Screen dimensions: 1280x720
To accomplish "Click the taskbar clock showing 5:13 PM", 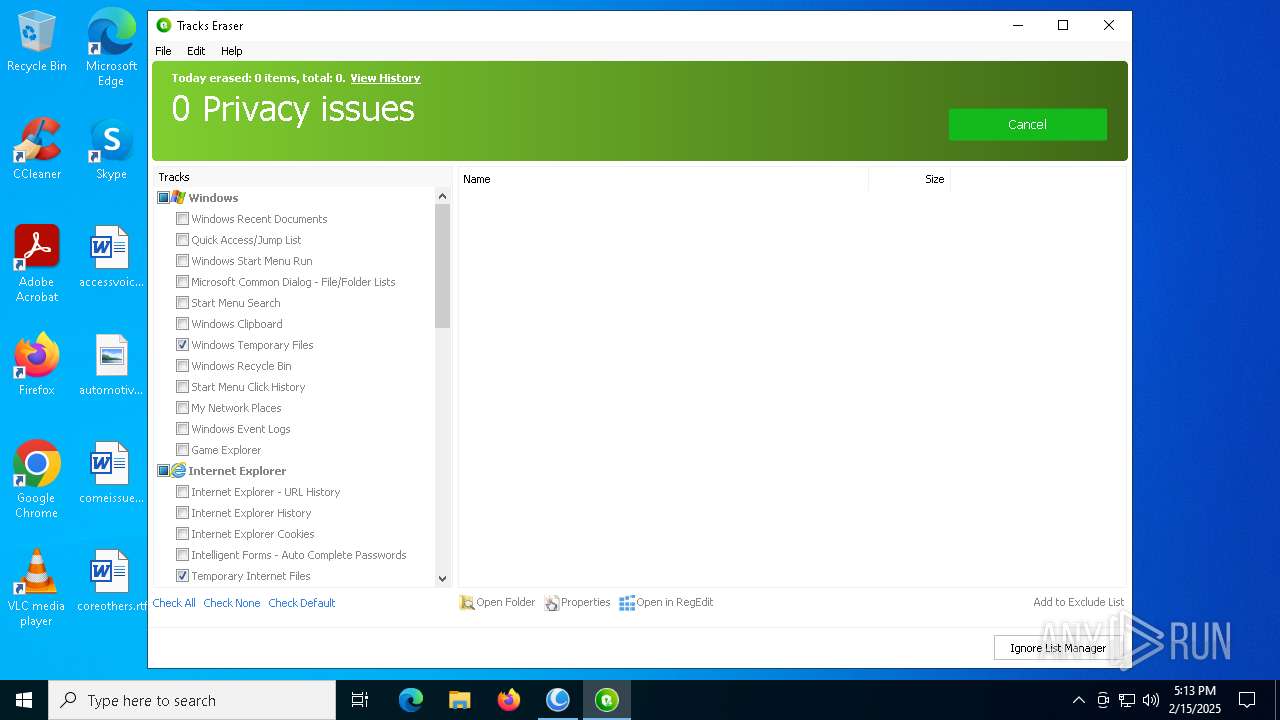I will [1197, 700].
